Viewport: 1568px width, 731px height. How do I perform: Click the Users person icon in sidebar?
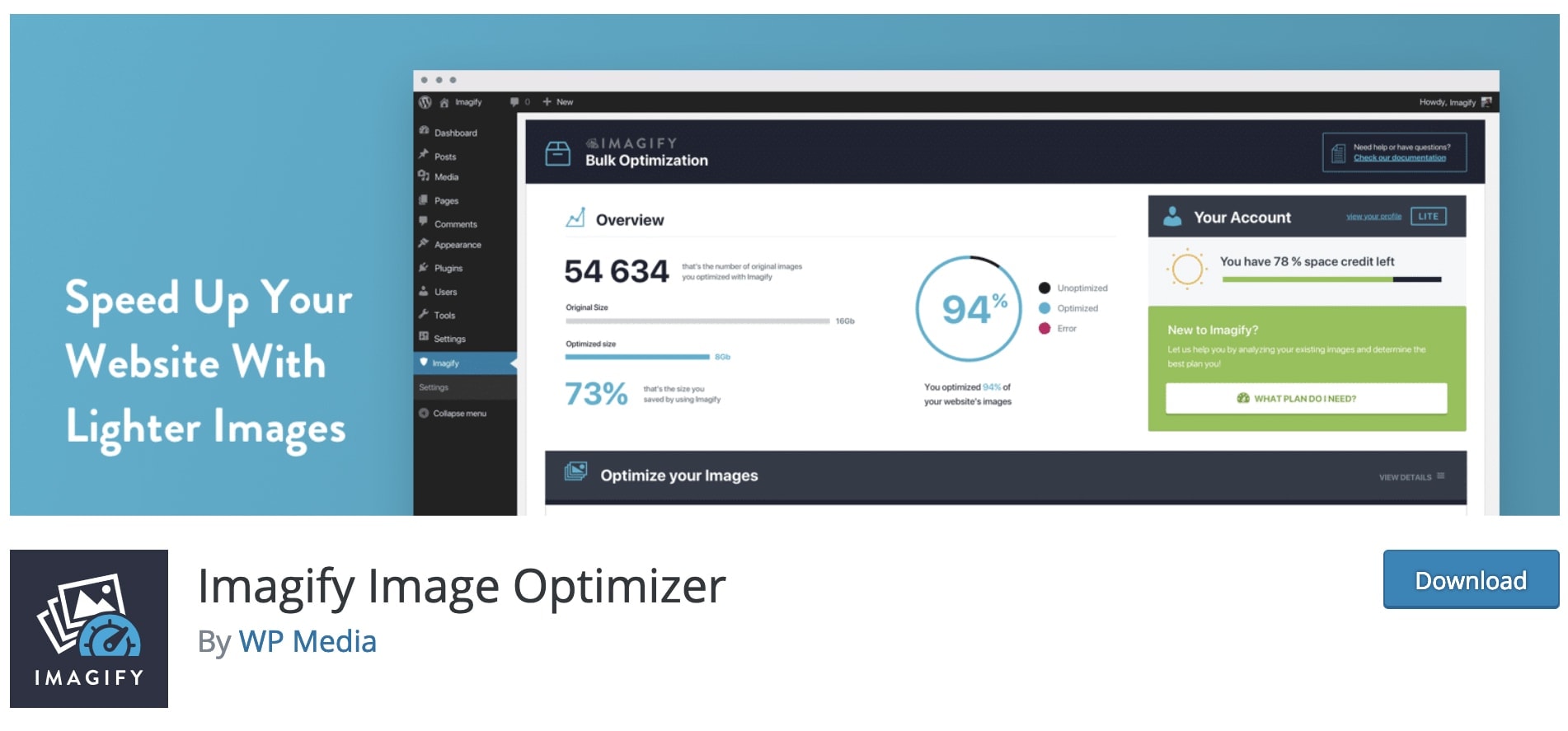pyautogui.click(x=424, y=291)
